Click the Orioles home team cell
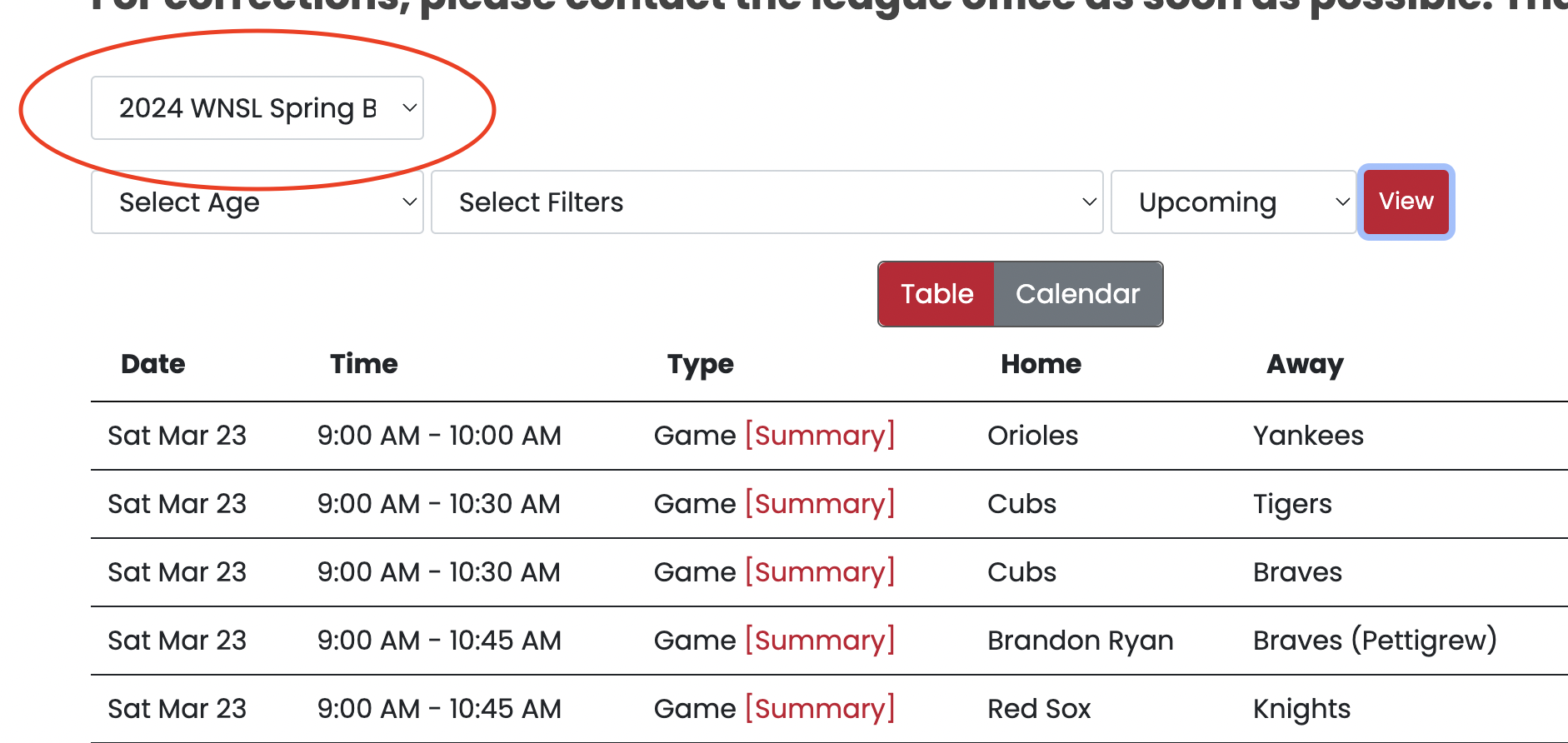 tap(1032, 436)
